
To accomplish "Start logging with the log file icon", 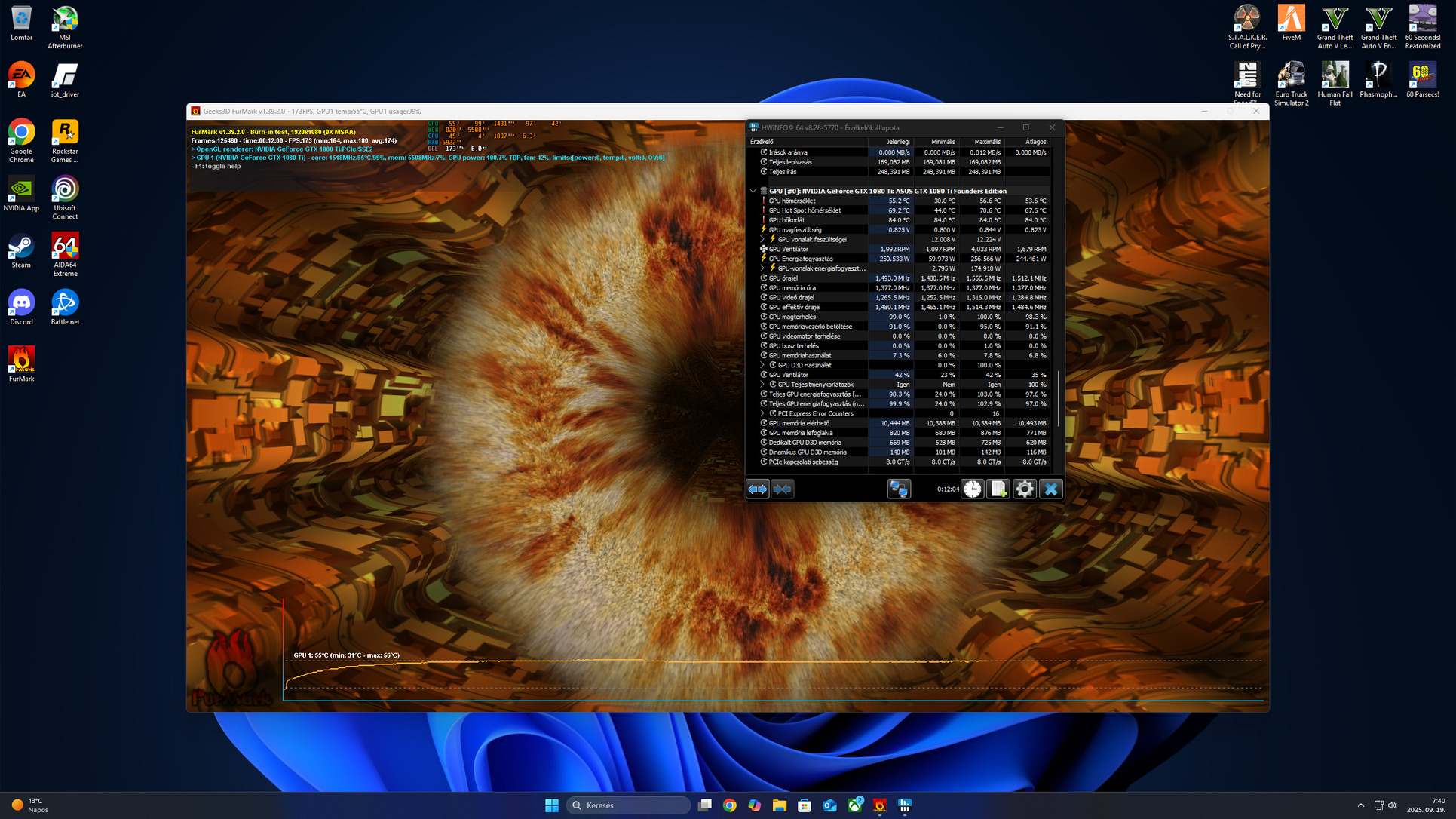I will [x=998, y=489].
